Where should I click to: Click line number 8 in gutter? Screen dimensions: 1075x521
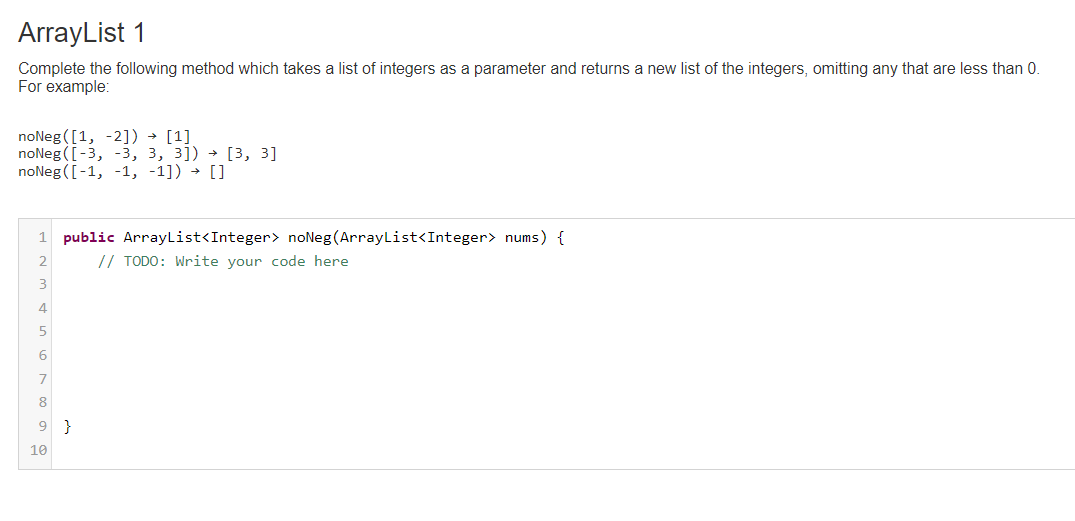click(43, 403)
